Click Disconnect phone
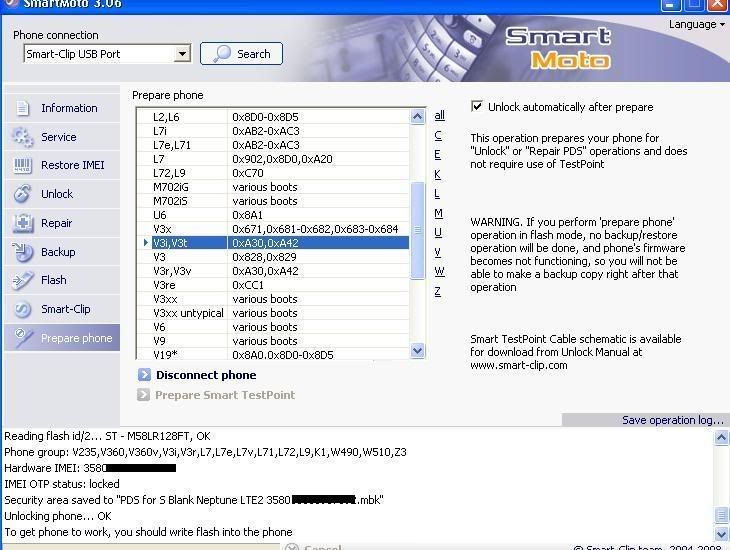Image resolution: width=730 pixels, height=550 pixels. pos(206,375)
